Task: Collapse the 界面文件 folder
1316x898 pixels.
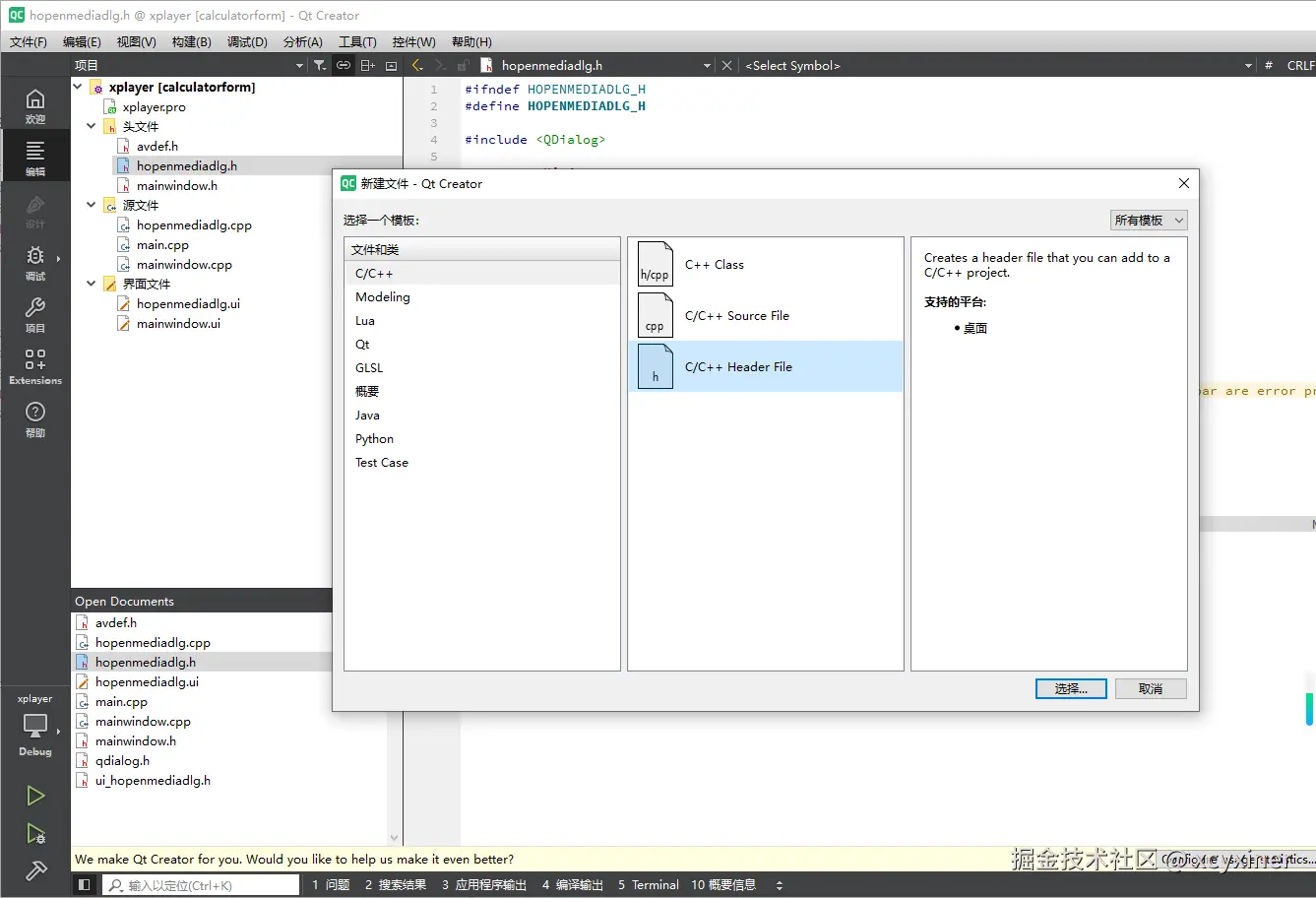Action: (92, 284)
